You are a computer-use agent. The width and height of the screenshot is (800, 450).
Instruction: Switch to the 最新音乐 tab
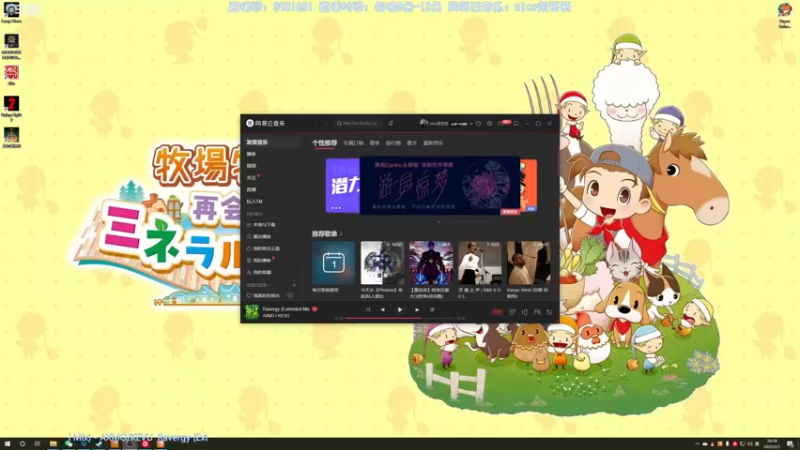(x=433, y=143)
